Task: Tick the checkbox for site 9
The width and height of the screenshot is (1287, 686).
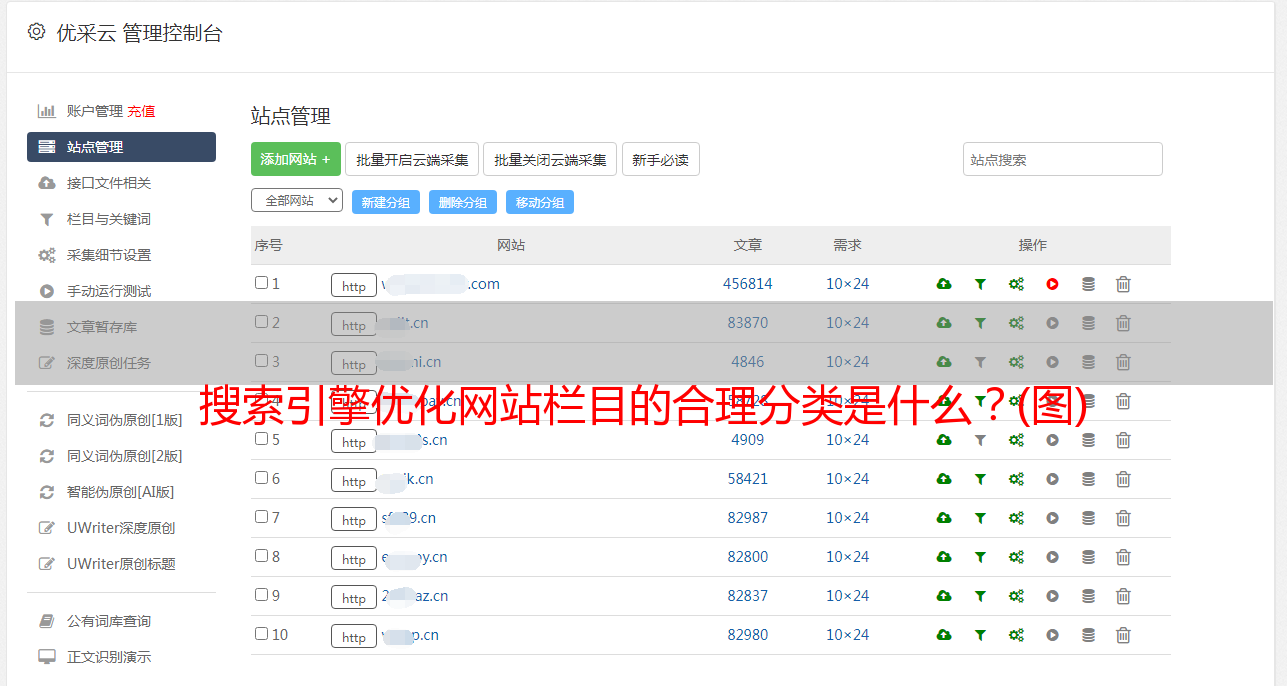Action: point(261,595)
